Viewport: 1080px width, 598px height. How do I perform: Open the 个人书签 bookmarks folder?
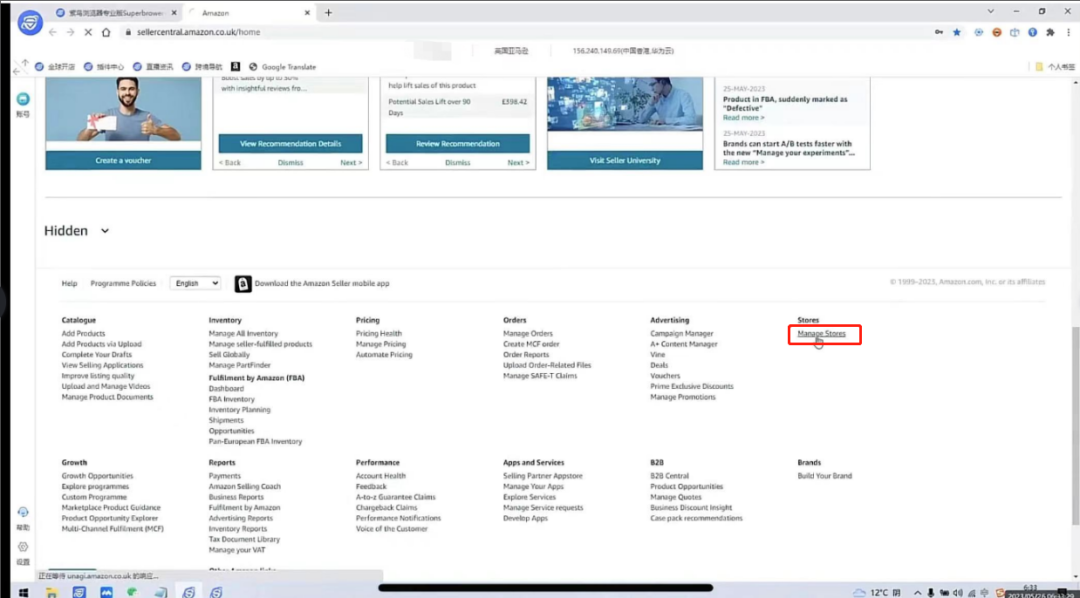coord(1055,67)
